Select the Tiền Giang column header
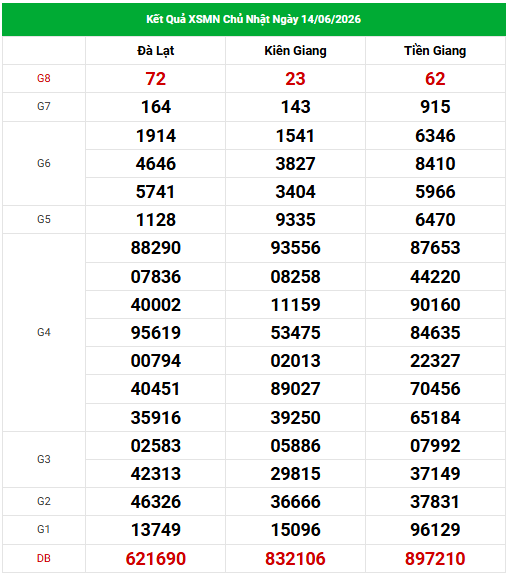The image size is (510, 579). click(435, 51)
